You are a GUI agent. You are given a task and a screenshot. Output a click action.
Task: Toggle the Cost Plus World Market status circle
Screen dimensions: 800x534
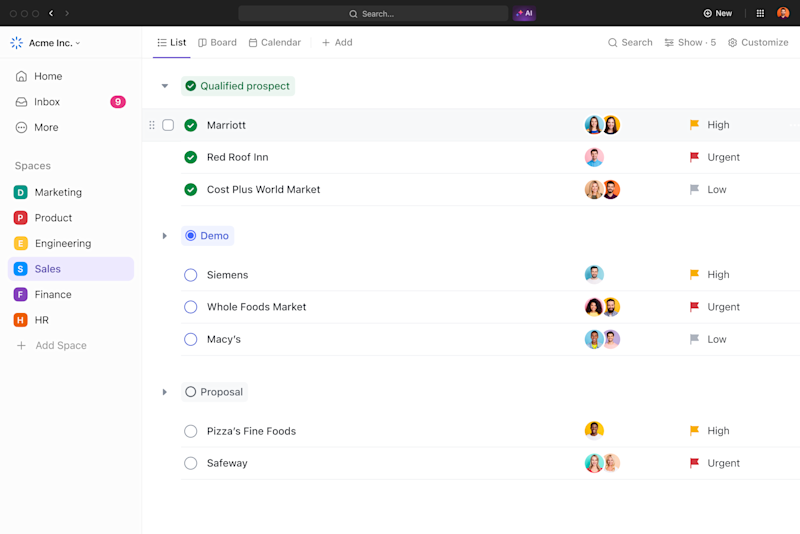pos(191,190)
